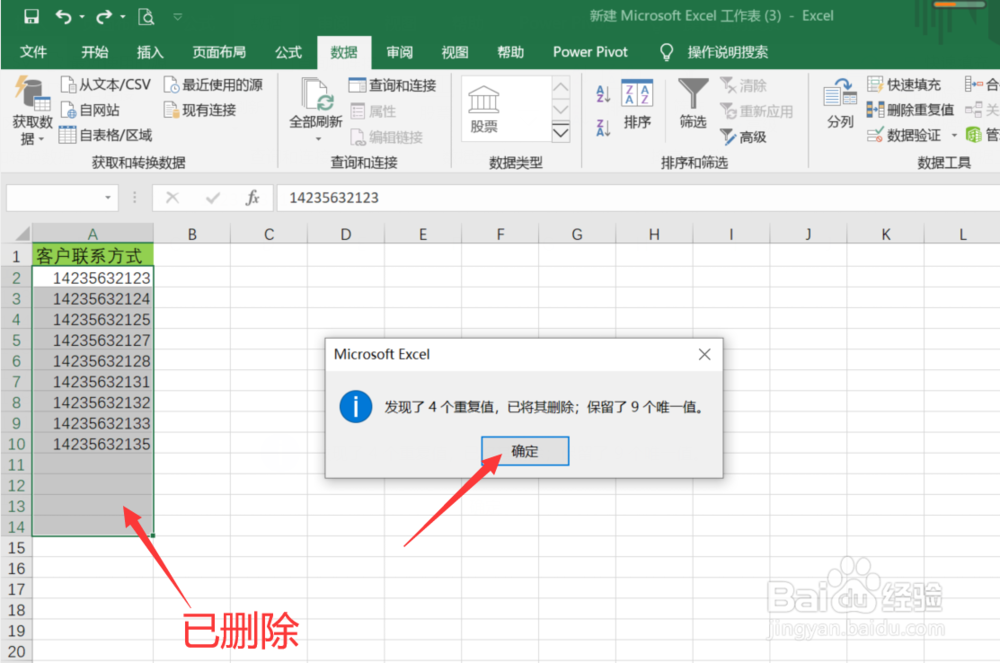Click 删除重复值 remove duplicates
The height and width of the screenshot is (663, 1000).
point(911,110)
